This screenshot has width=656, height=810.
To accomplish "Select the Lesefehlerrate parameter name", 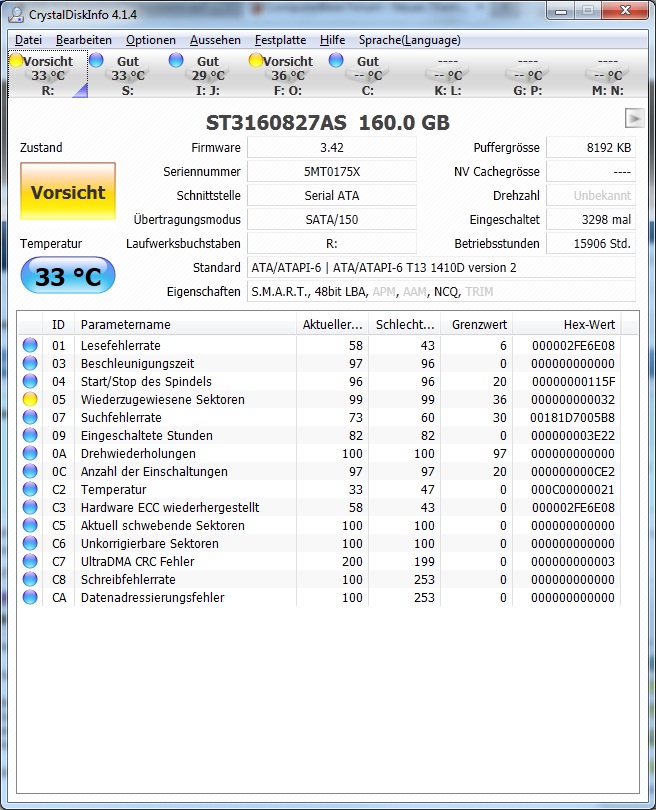I will point(120,345).
